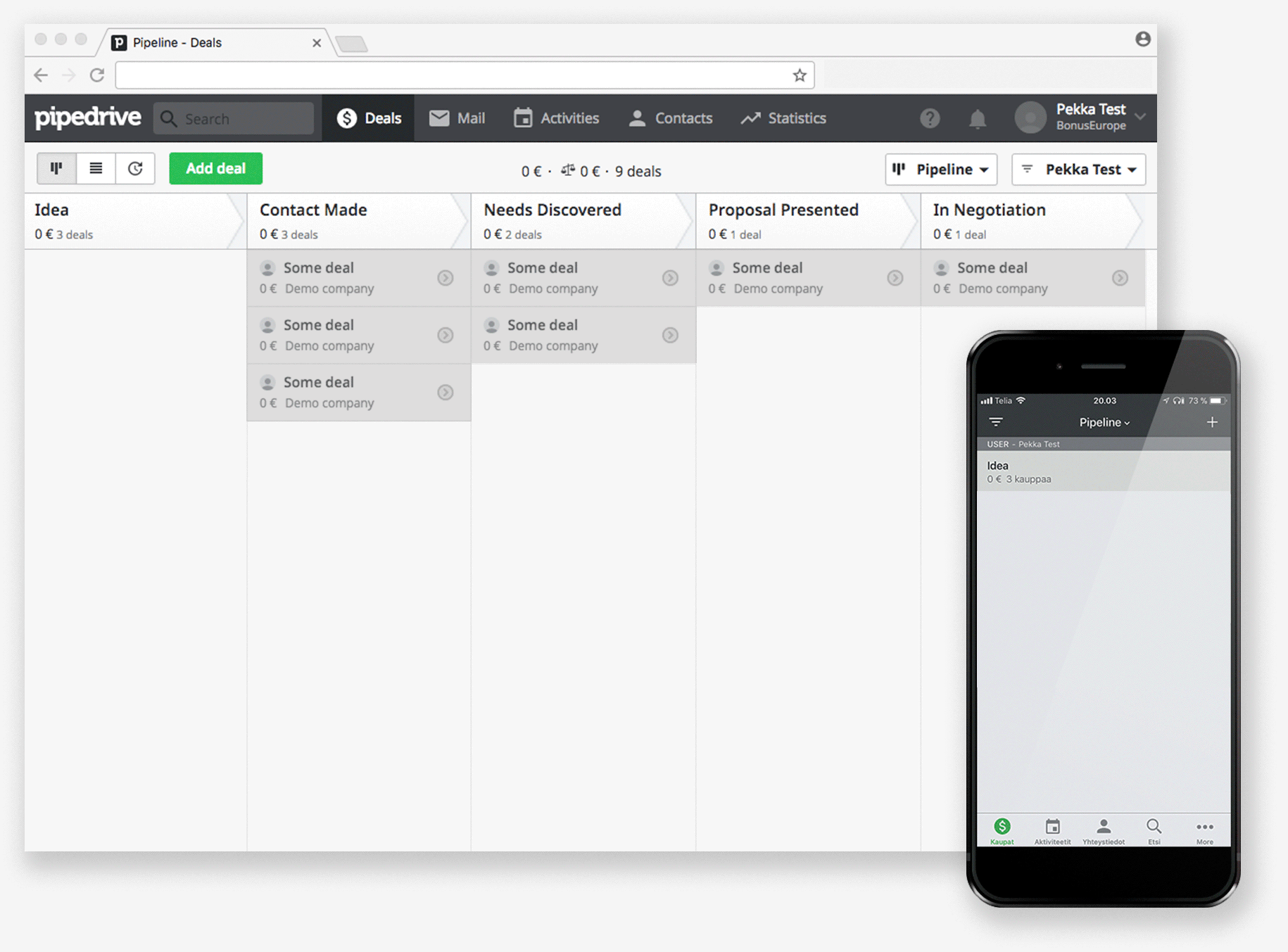The height and width of the screenshot is (952, 1288).
Task: Tap Idea stage row on phone
Action: click(1104, 471)
